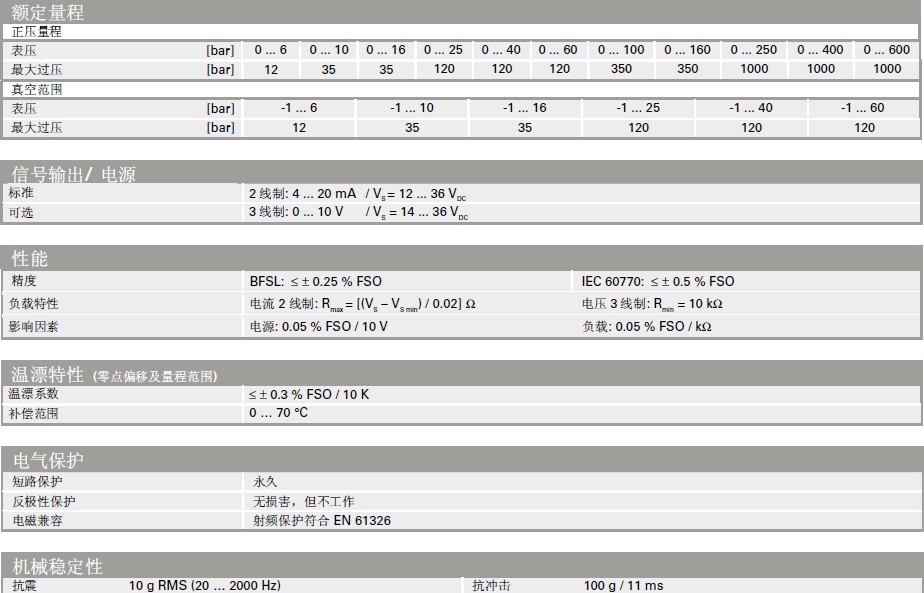Image resolution: width=924 pixels, height=593 pixels.
Task: Select the BFSL: ≤ ± 0.25 % FSO value
Action: coord(316,281)
